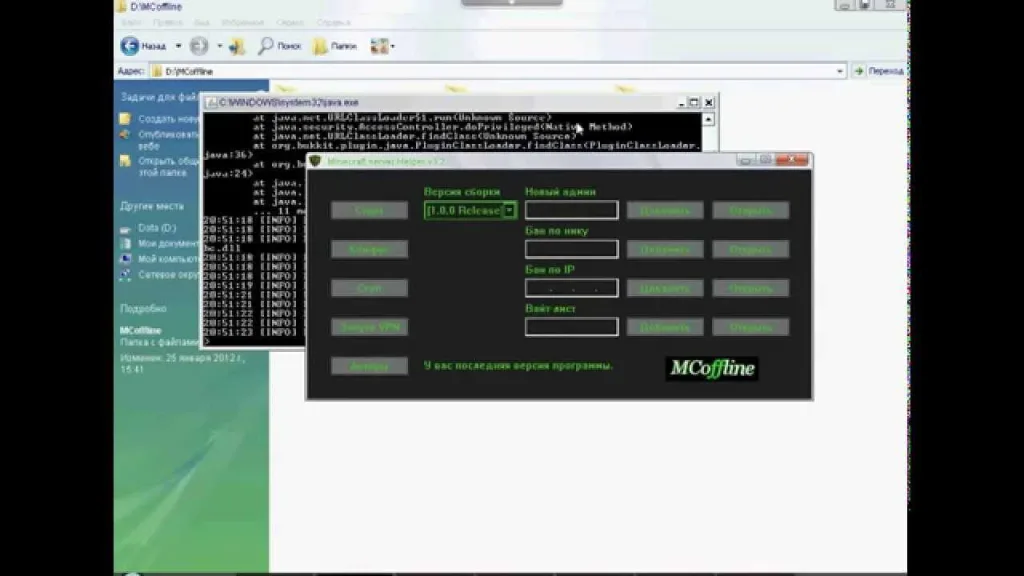
Task: Click the Forward arrow icon in Explorer
Action: pos(199,46)
